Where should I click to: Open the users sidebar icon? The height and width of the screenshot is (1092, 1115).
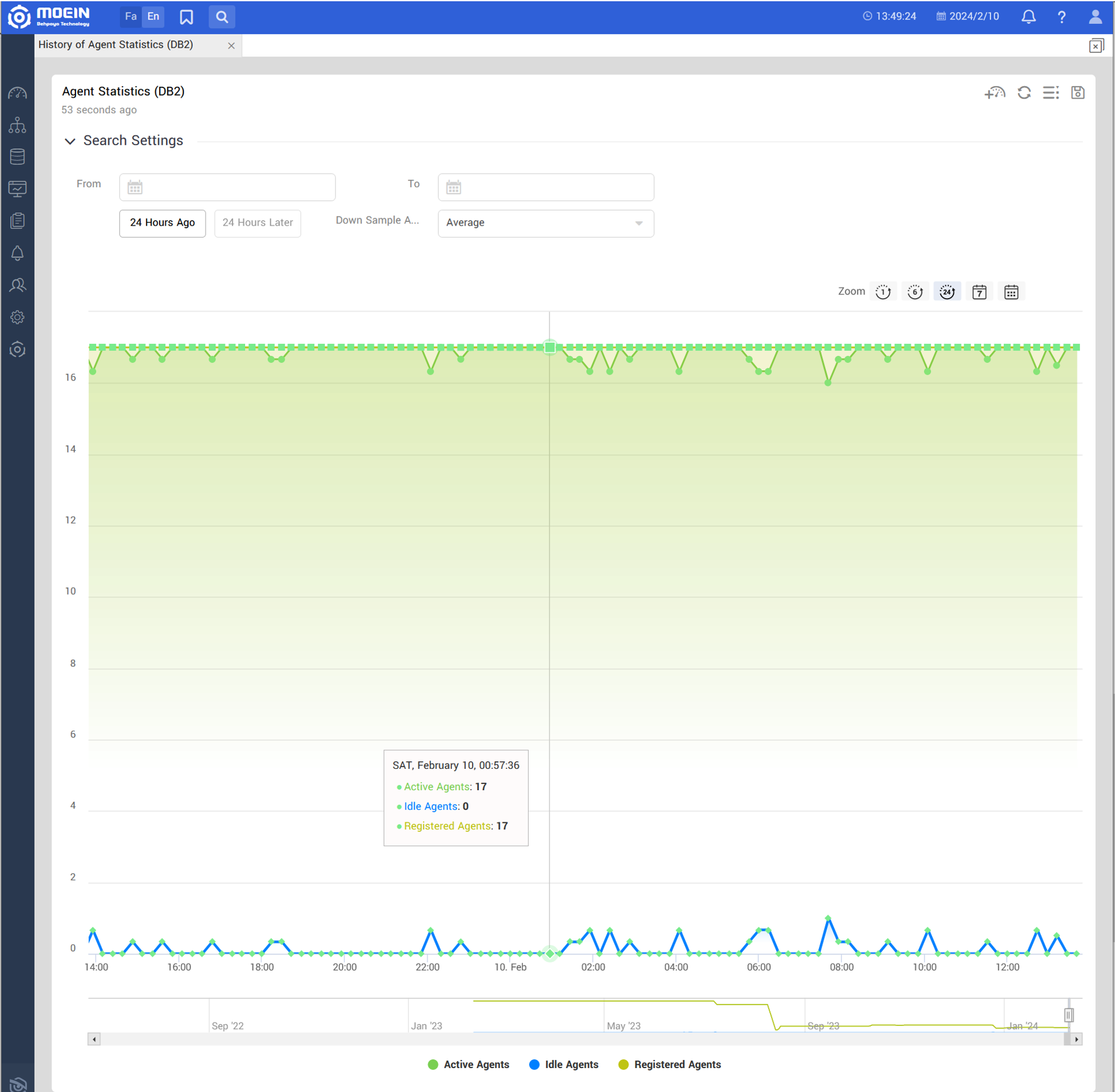click(18, 285)
